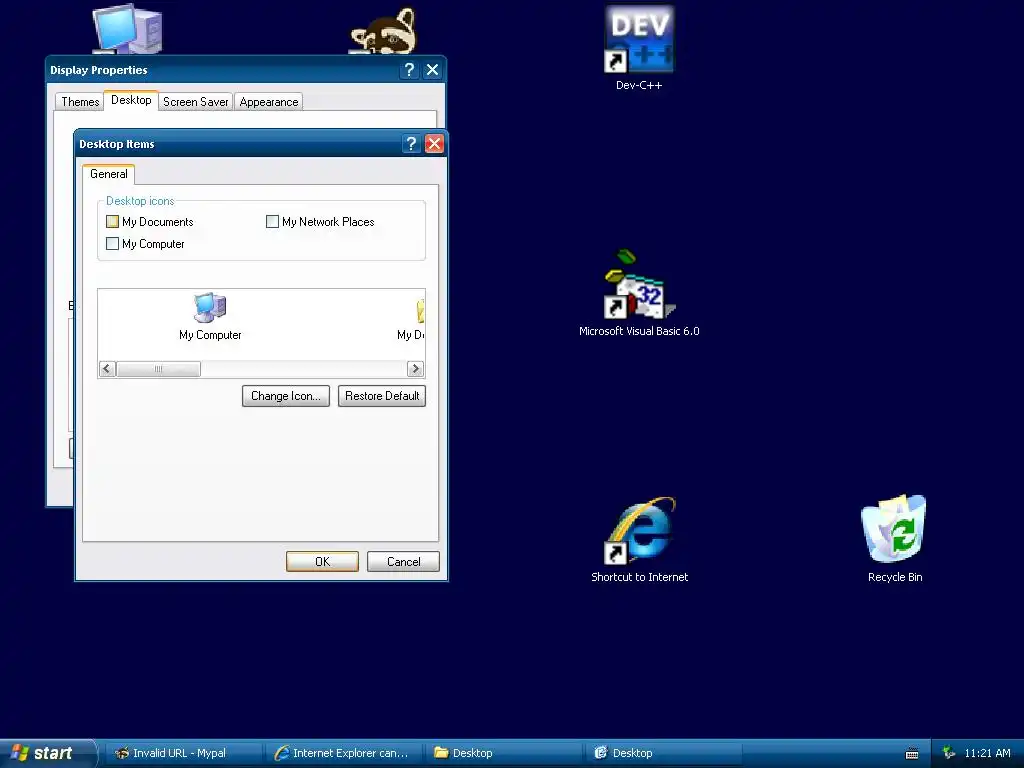1024x768 pixels.
Task: Click the raccoon Mypal icon behind Display Properties
Action: click(x=383, y=31)
